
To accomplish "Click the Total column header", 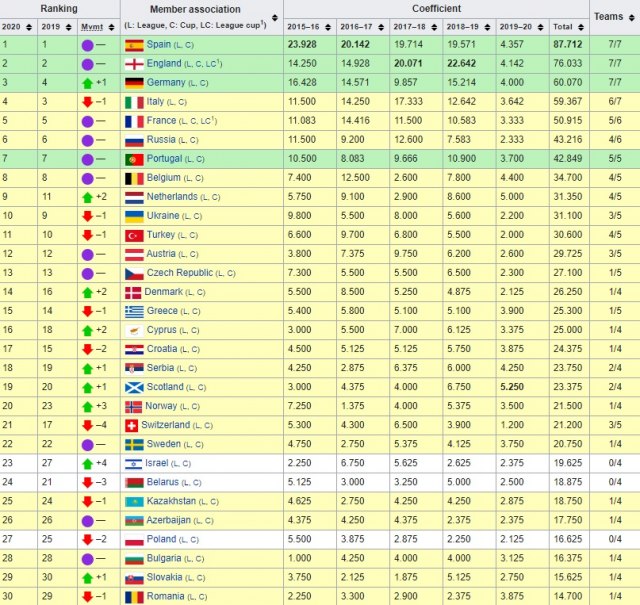I will click(x=563, y=26).
